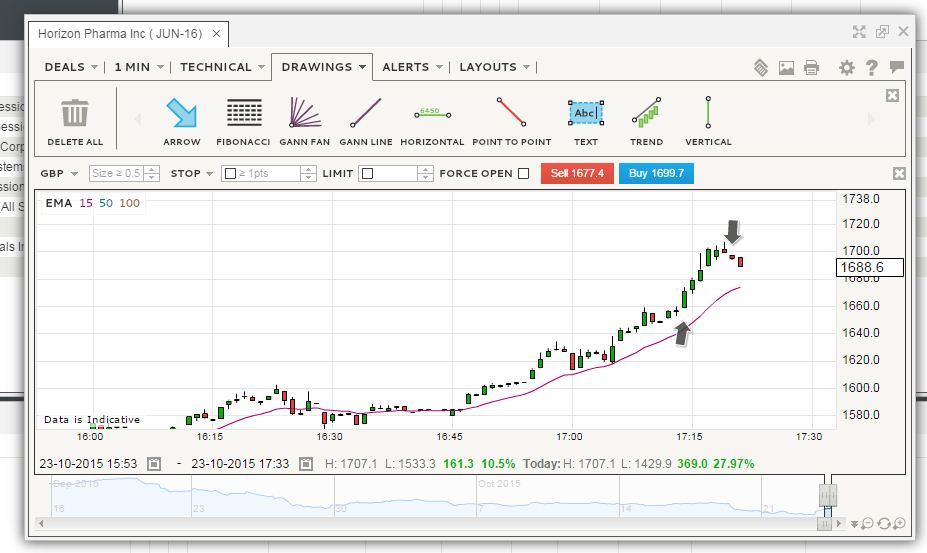Choose the Point to Point tool

point(511,121)
